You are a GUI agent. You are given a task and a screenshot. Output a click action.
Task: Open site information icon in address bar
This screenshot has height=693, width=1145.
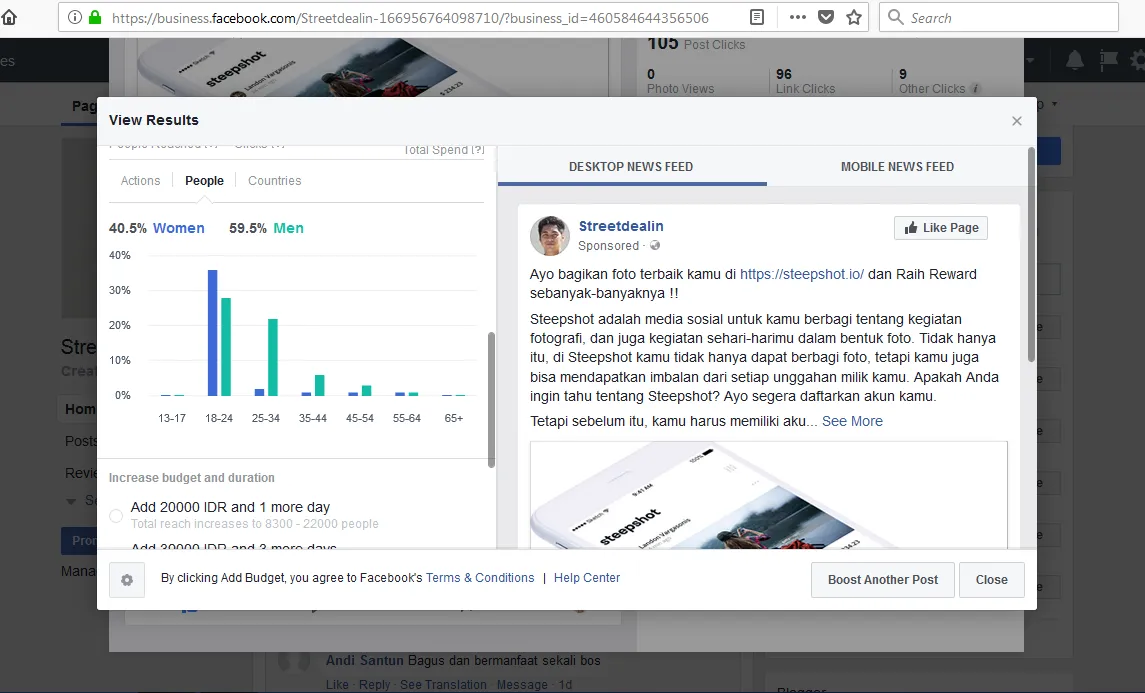tap(74, 17)
